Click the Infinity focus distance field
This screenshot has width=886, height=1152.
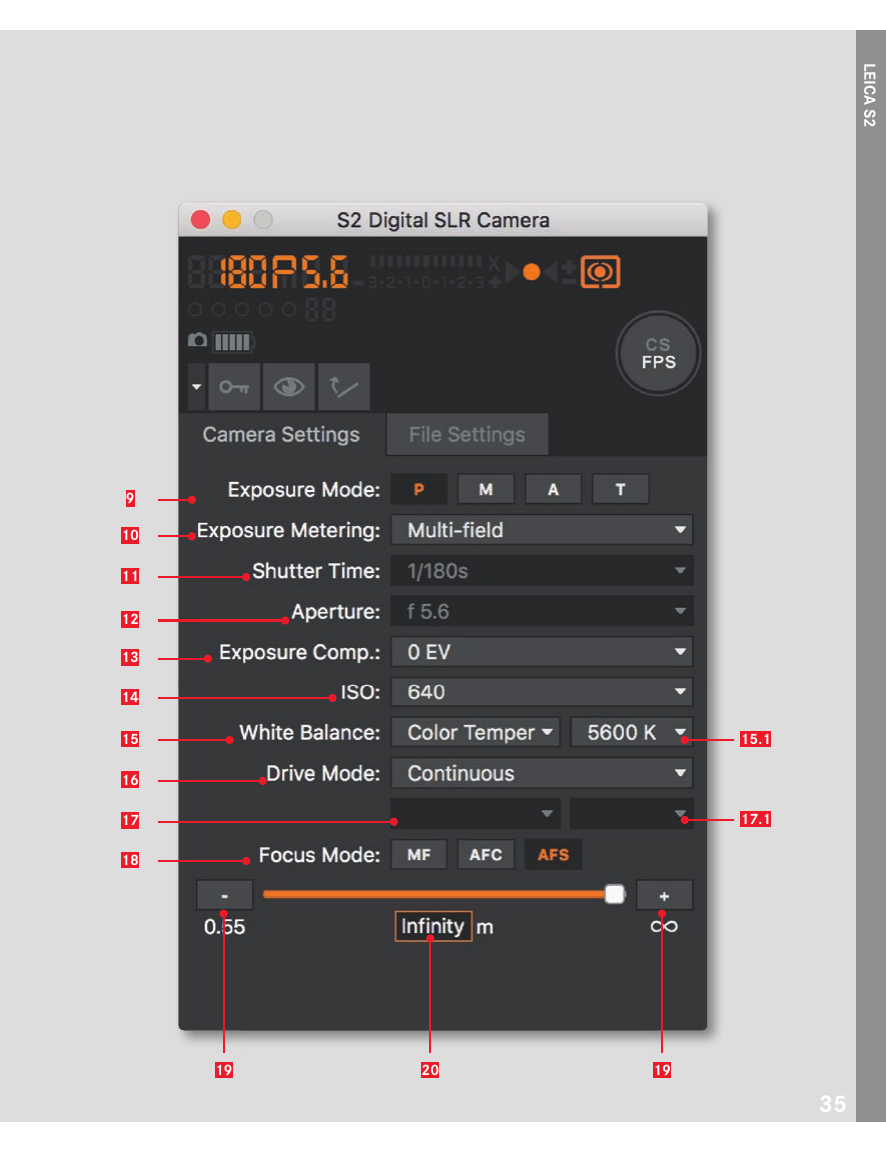tap(433, 926)
